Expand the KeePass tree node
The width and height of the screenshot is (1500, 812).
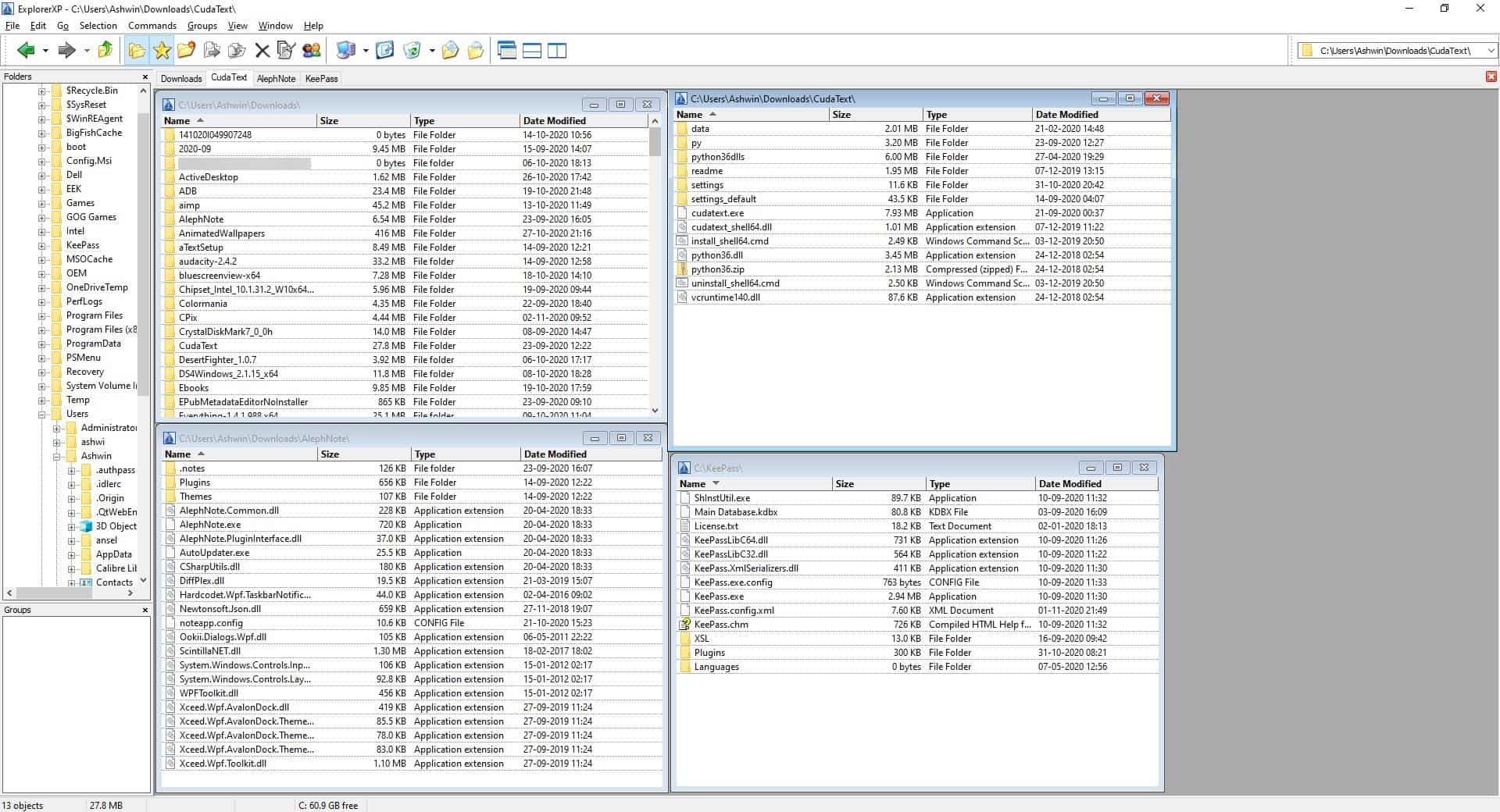point(42,246)
